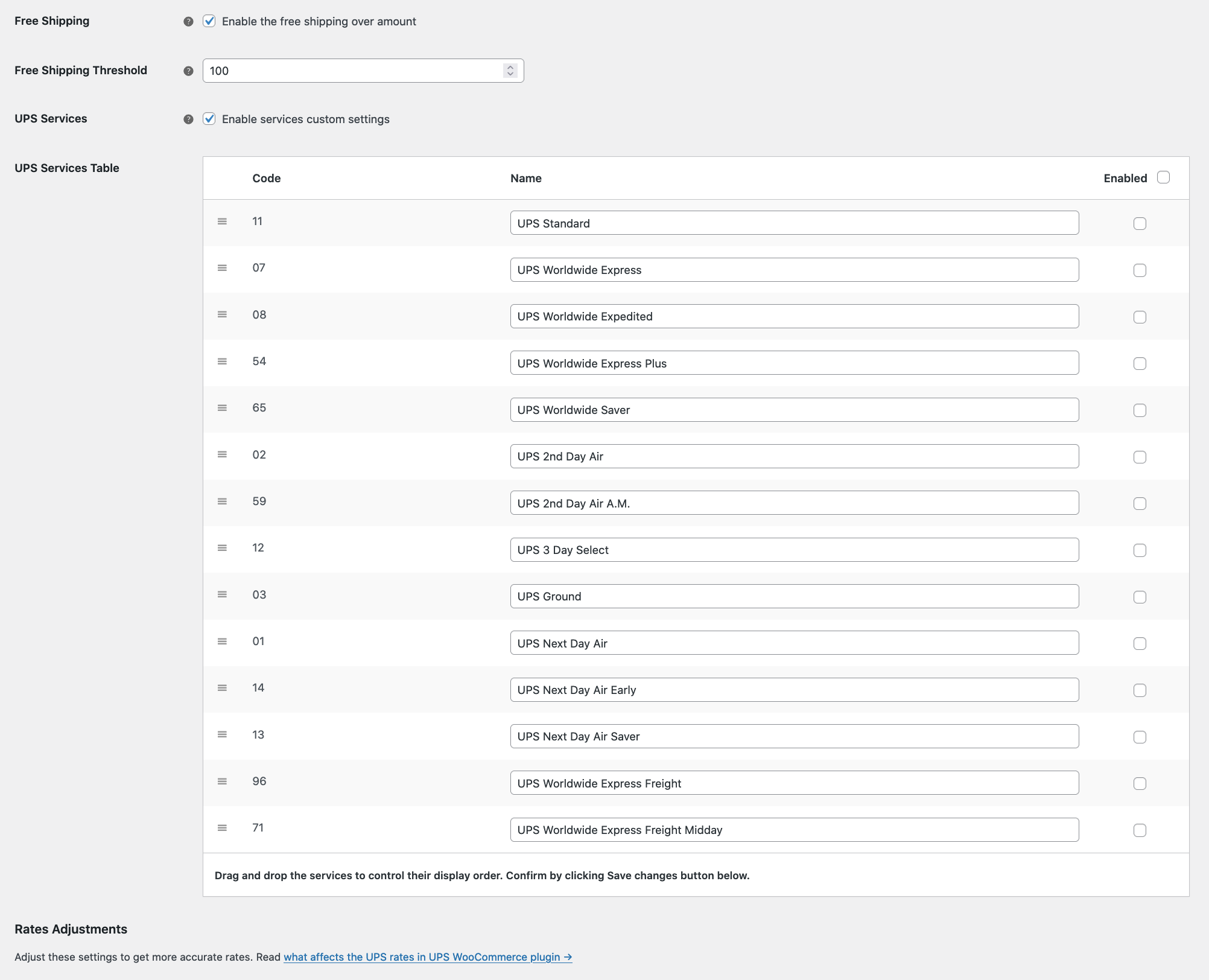This screenshot has width=1209, height=980.
Task: Grab the drag handle for code 08 row
Action: pos(222,314)
